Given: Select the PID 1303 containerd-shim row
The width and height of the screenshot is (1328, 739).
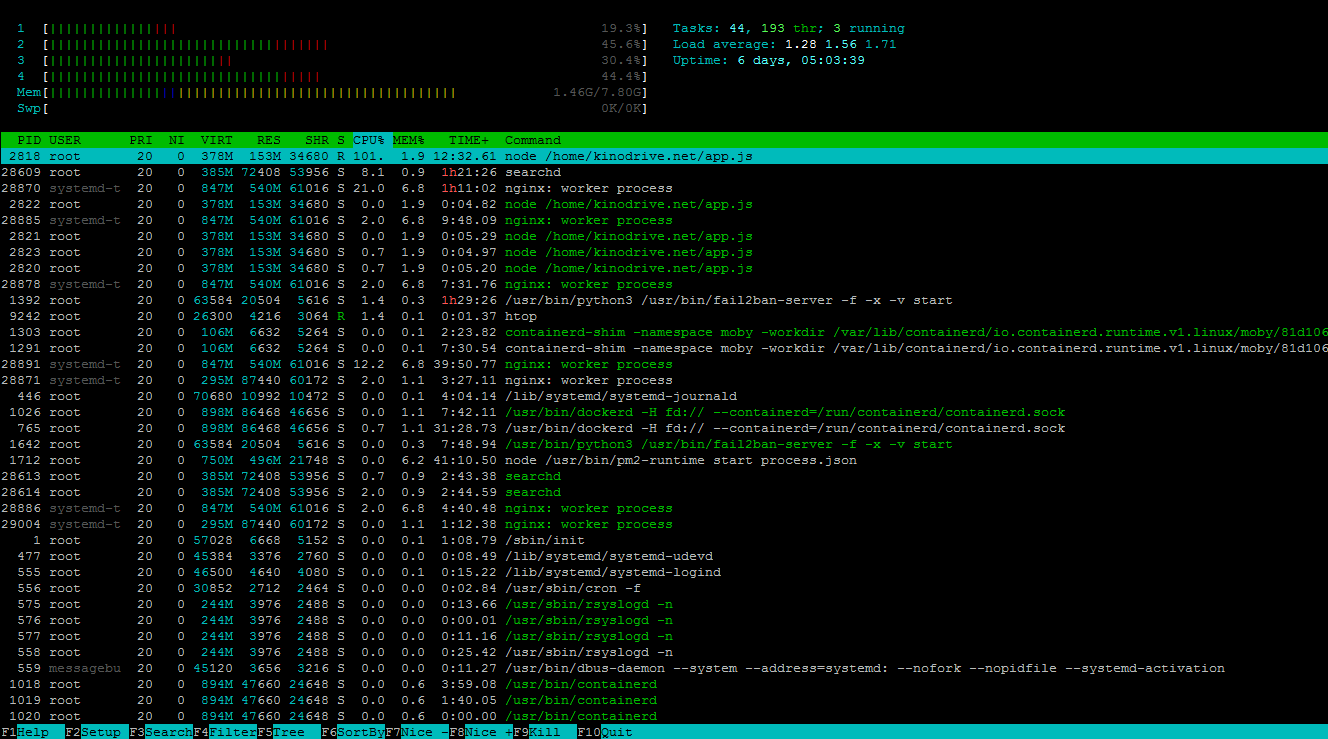Looking at the screenshot, I should pos(664,332).
